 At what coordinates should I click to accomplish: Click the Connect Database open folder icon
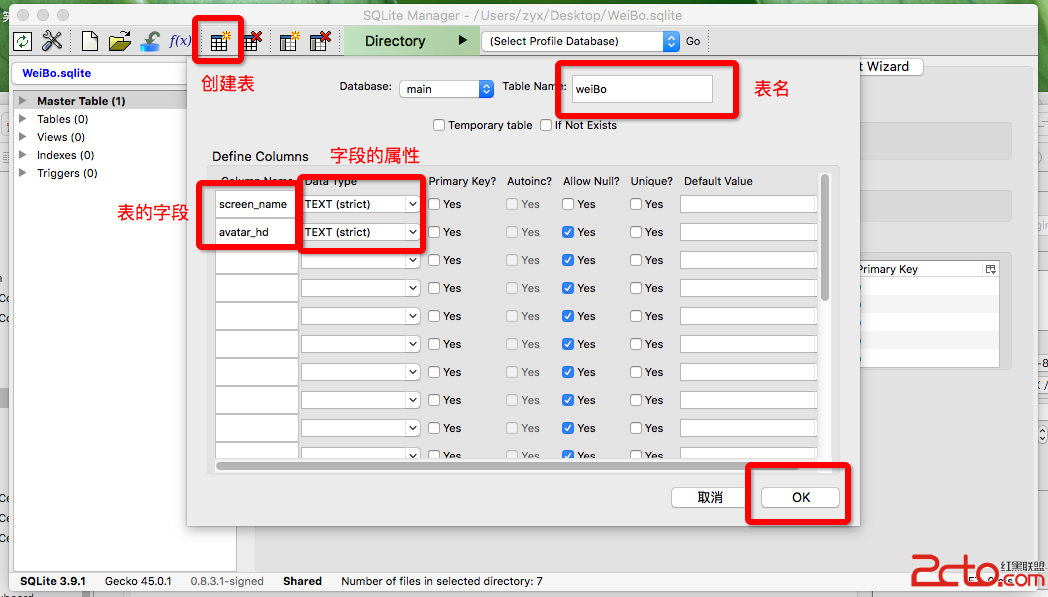click(120, 41)
